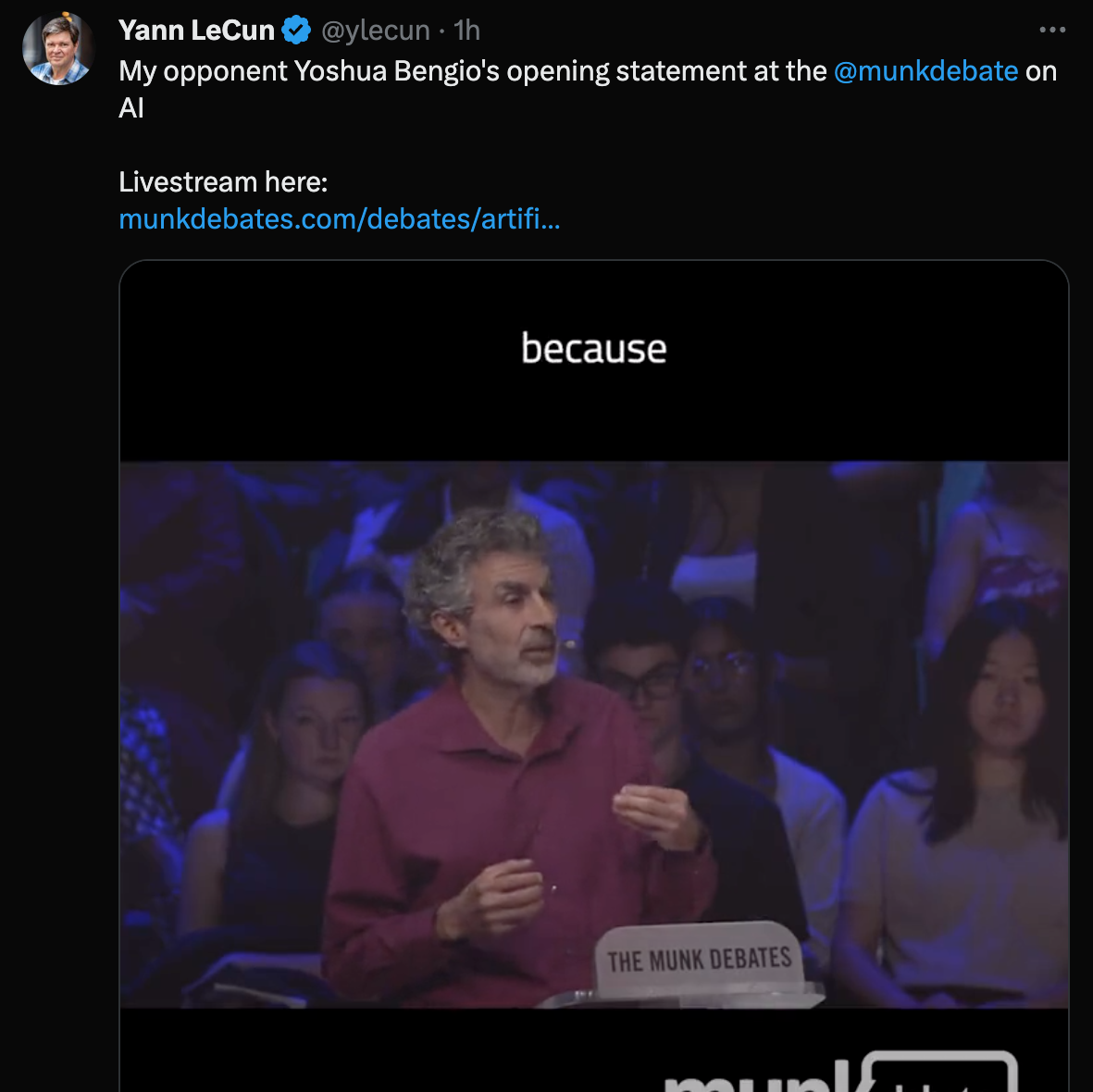Click 'THE MUNK DEBATES' podium sign
Screen dimensions: 1093x1092
point(699,960)
